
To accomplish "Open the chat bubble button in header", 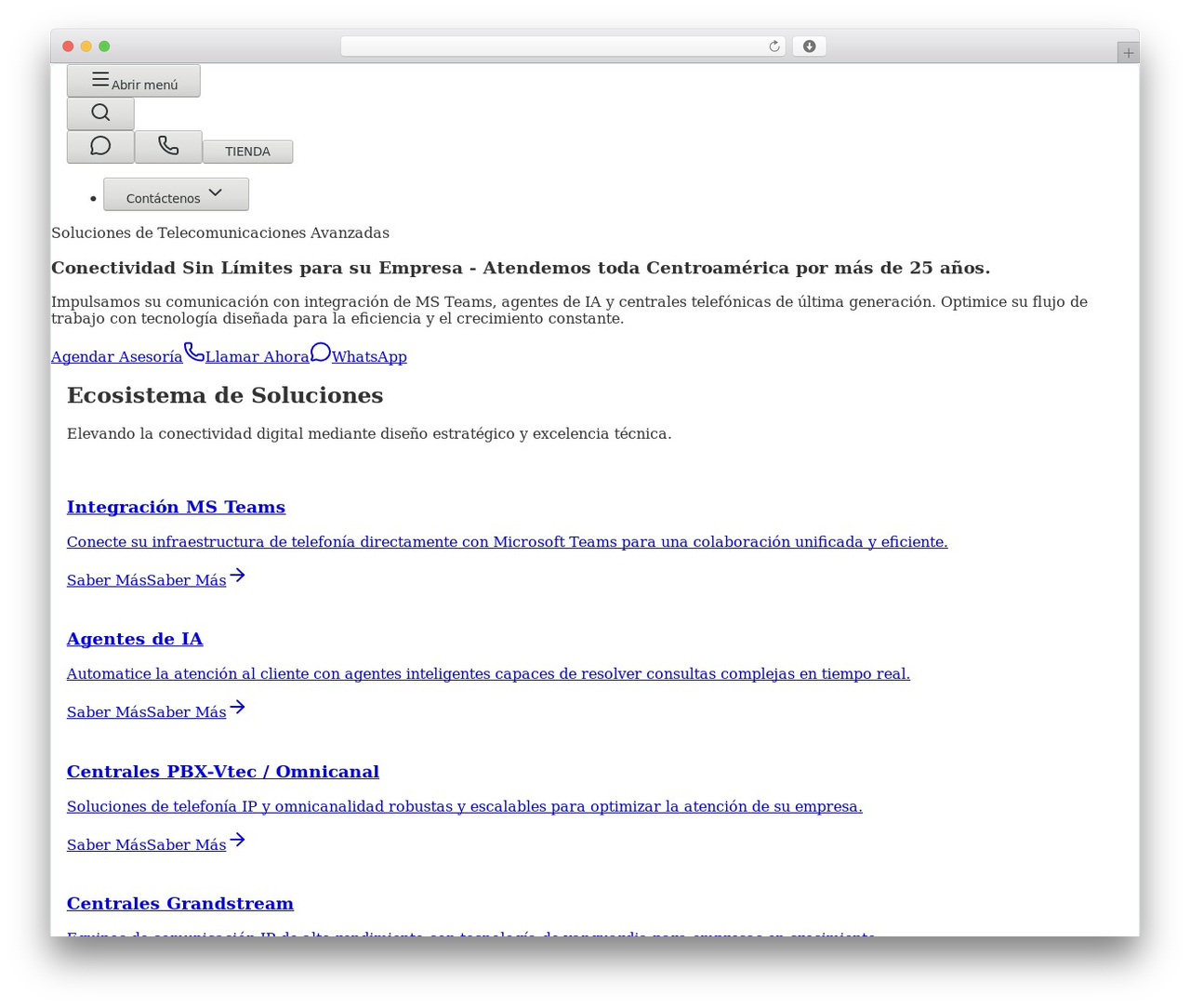I will pos(100,147).
